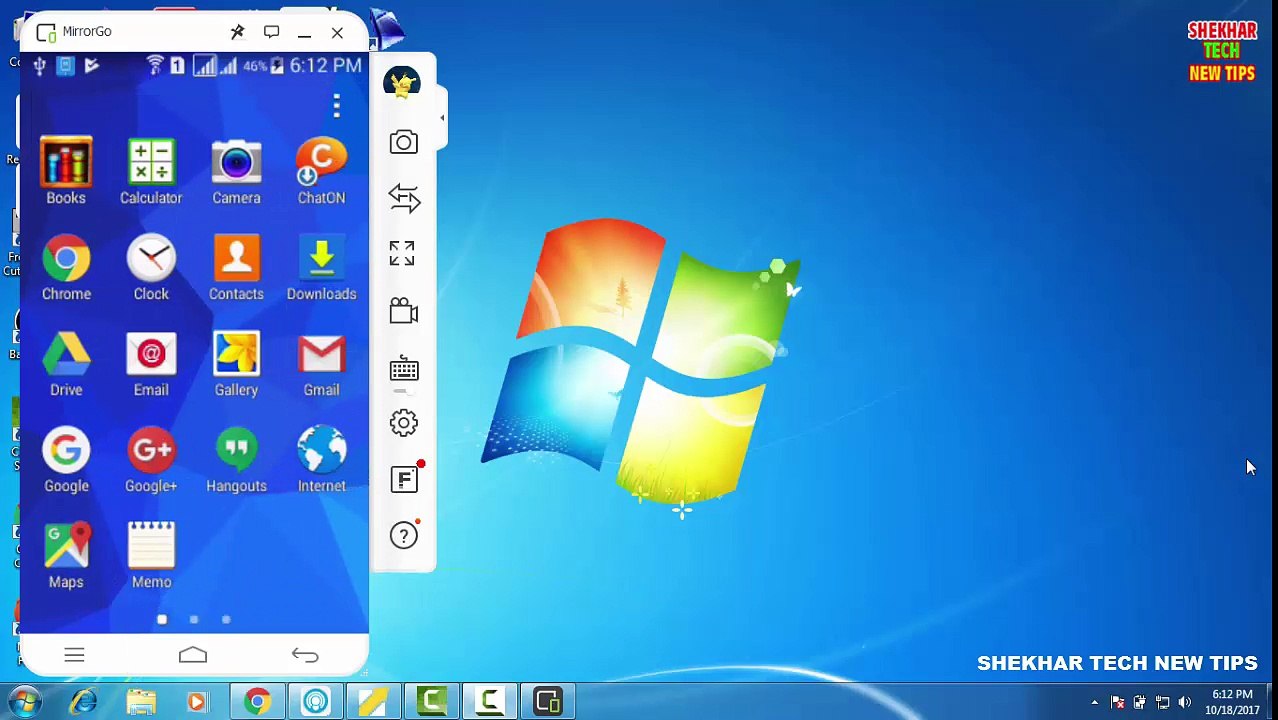Open the feedback chat icon in title bar
This screenshot has height=720, width=1278.
click(271, 32)
